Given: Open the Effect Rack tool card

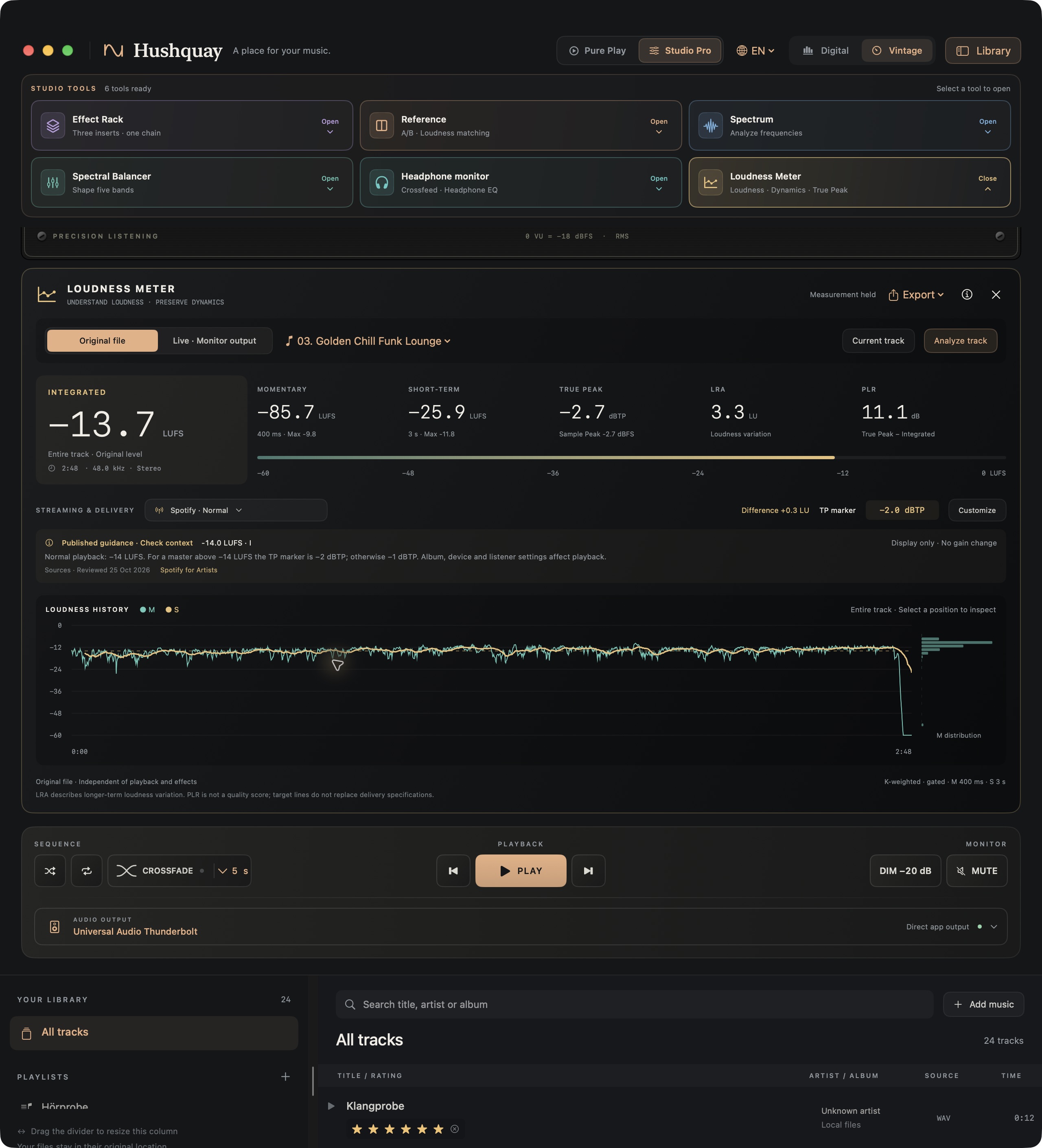Looking at the screenshot, I should pyautogui.click(x=192, y=125).
